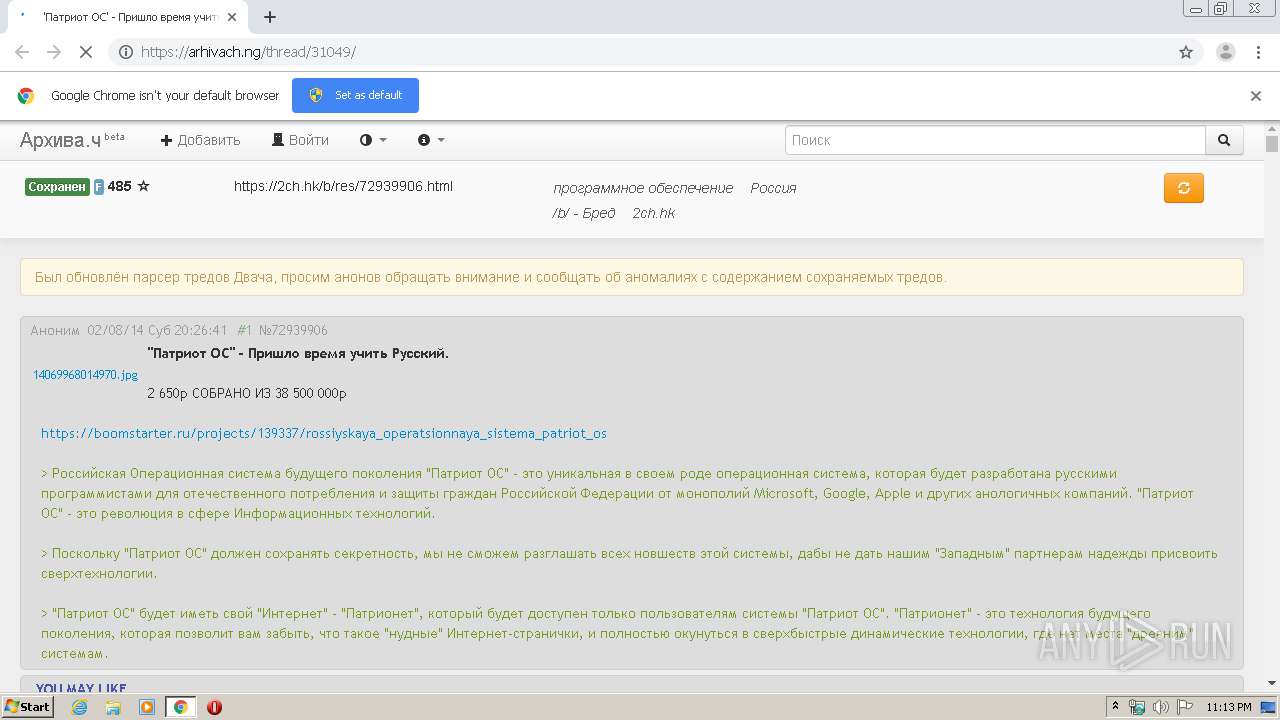Open the post number №72939906 link

(x=293, y=330)
